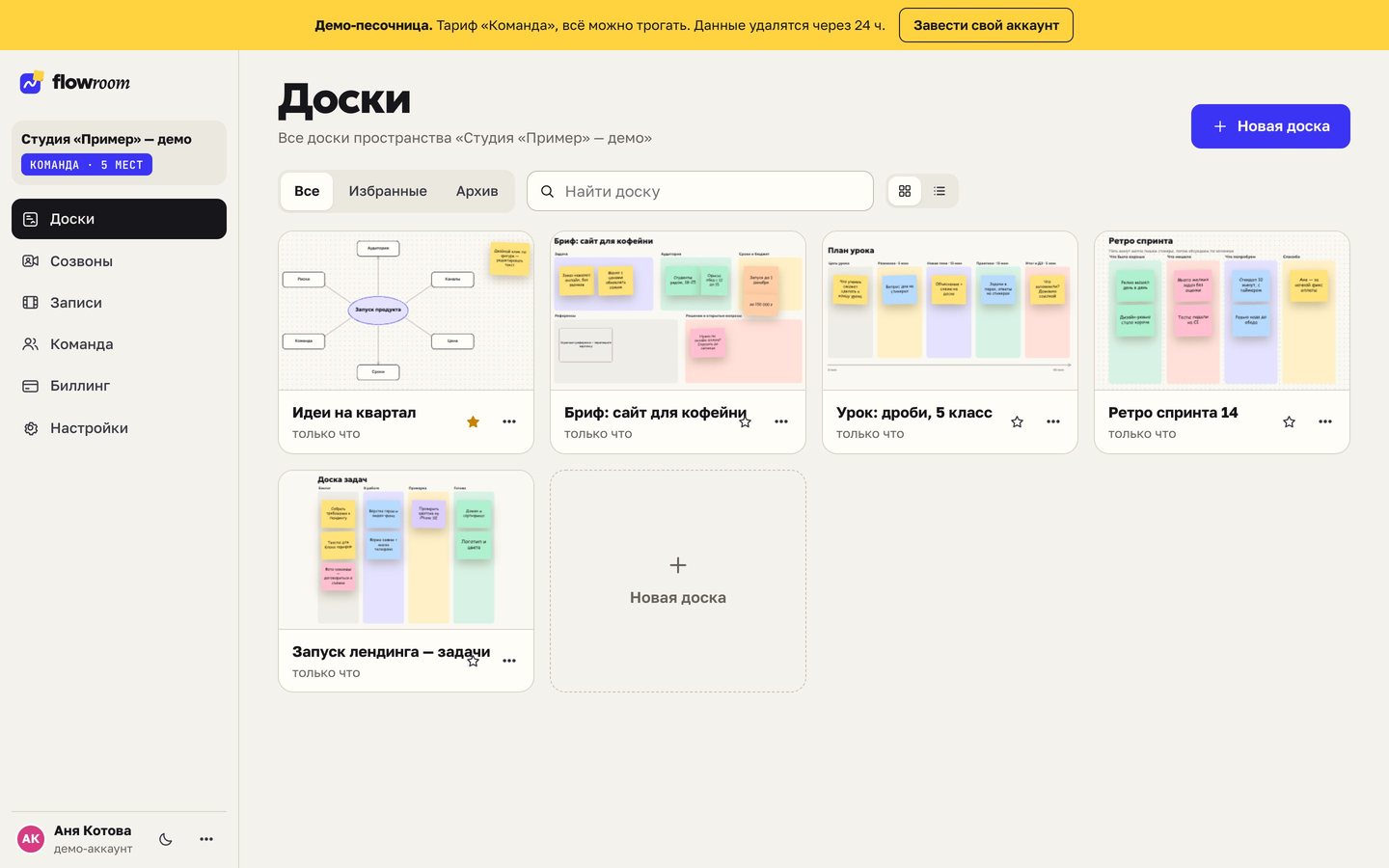Click the Найти доску search field
The width and height of the screenshot is (1389, 868).
pos(700,191)
